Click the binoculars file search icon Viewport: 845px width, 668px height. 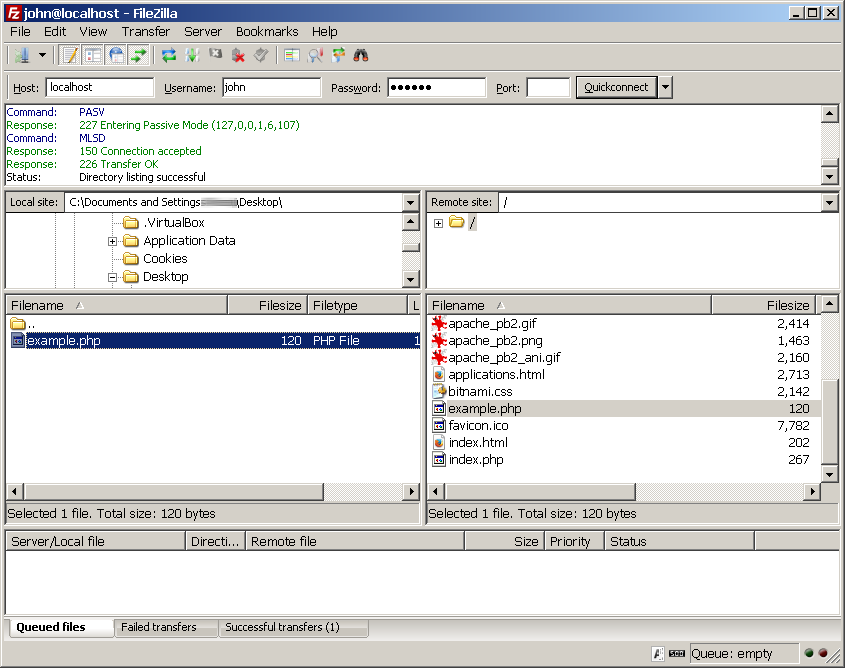click(361, 55)
